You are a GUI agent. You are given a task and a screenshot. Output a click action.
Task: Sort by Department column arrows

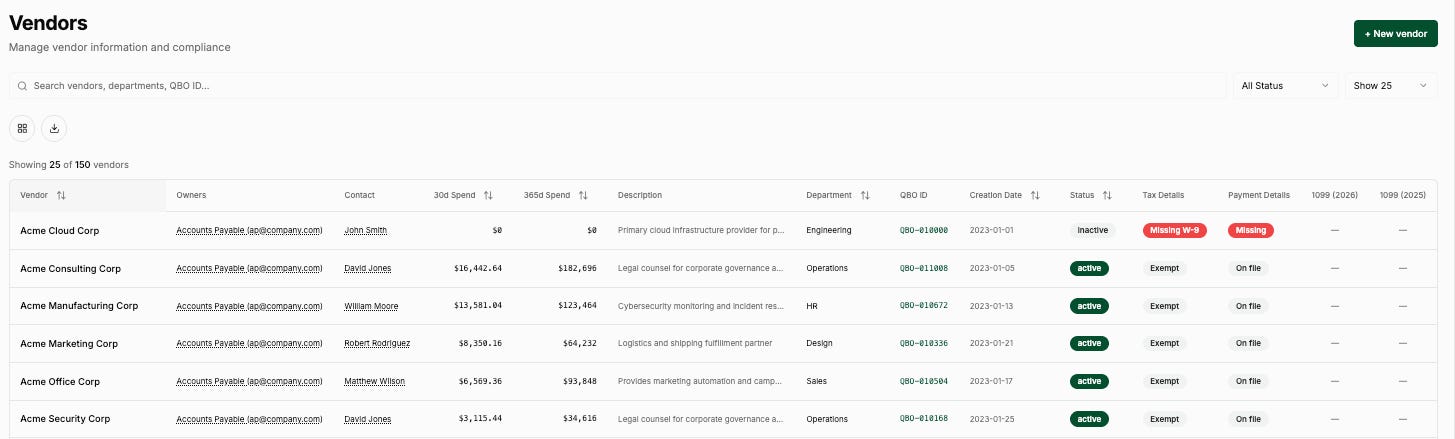(x=865, y=195)
